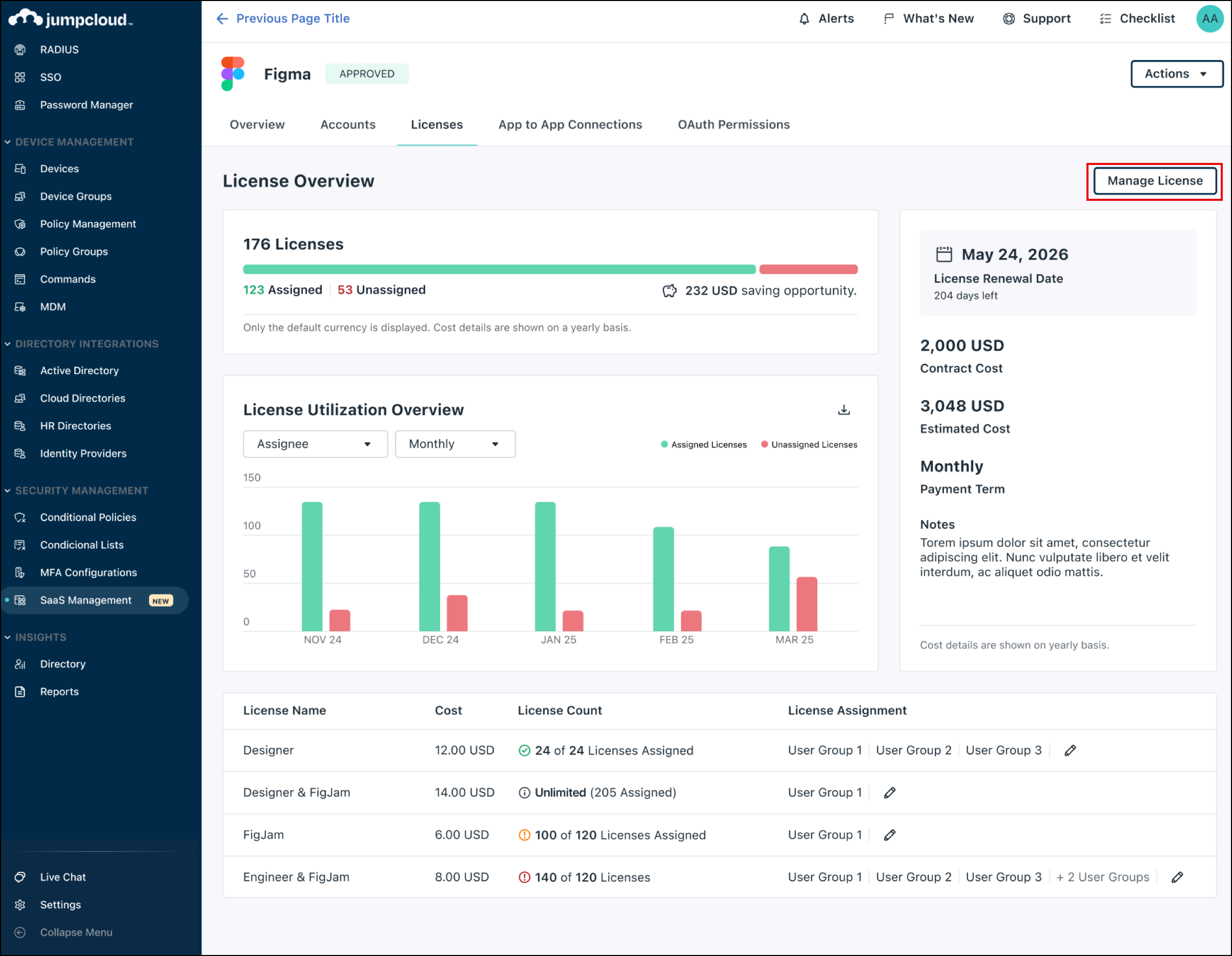Click the red unassigned licenses bar segment
The width and height of the screenshot is (1232, 956).
click(808, 269)
